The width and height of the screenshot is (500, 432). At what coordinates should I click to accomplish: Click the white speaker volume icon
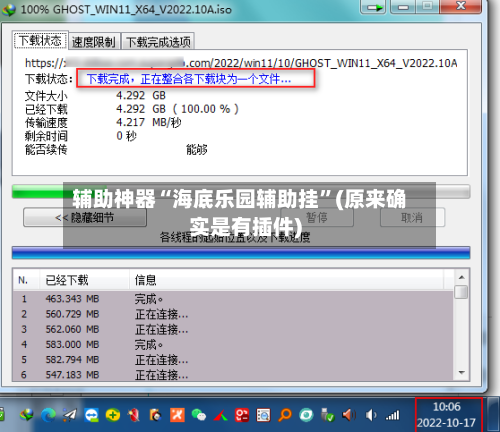pos(371,415)
